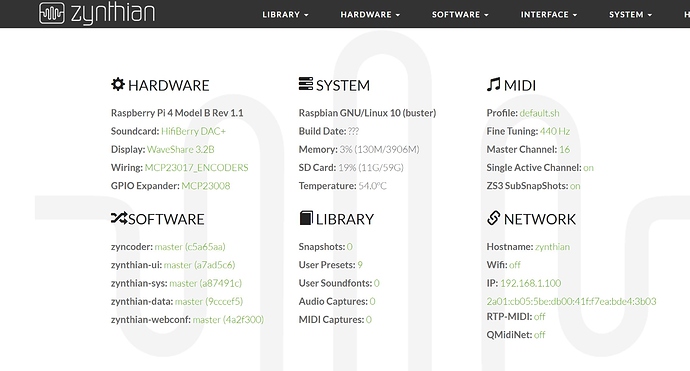
Task: Open the LIBRARY section heading
Action: tap(345, 219)
